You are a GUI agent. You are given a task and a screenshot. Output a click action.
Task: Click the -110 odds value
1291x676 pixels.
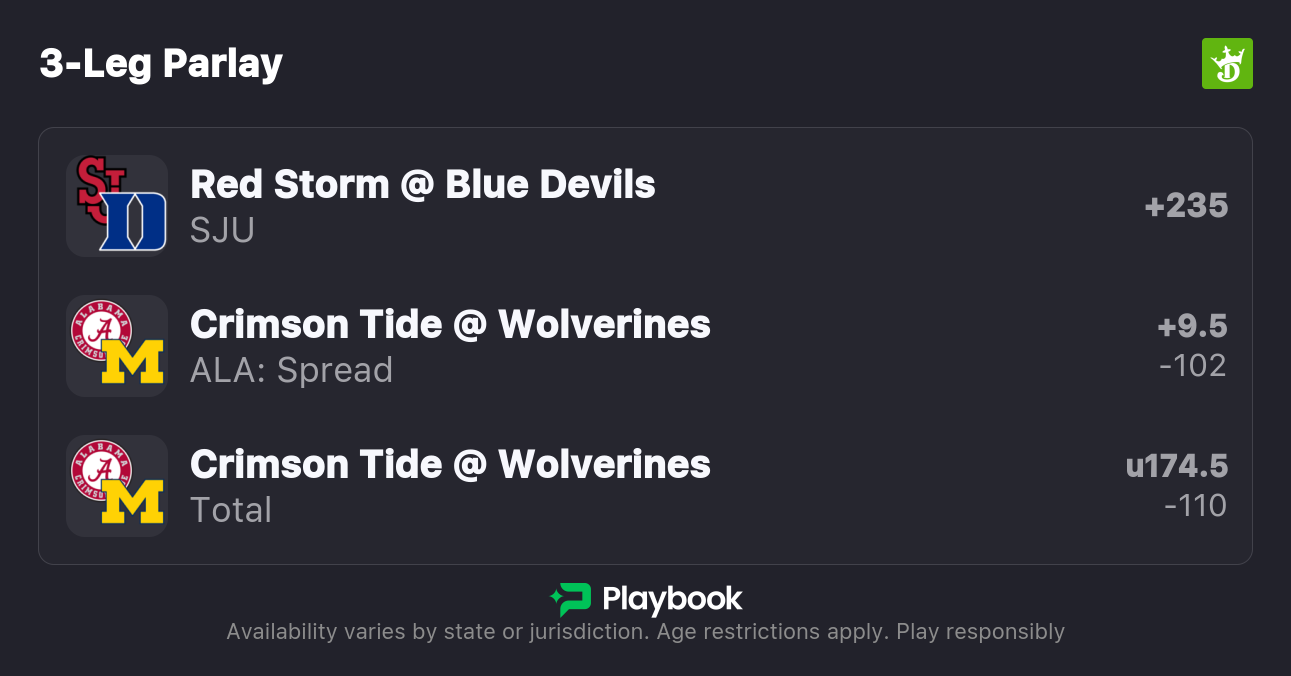tap(1195, 506)
